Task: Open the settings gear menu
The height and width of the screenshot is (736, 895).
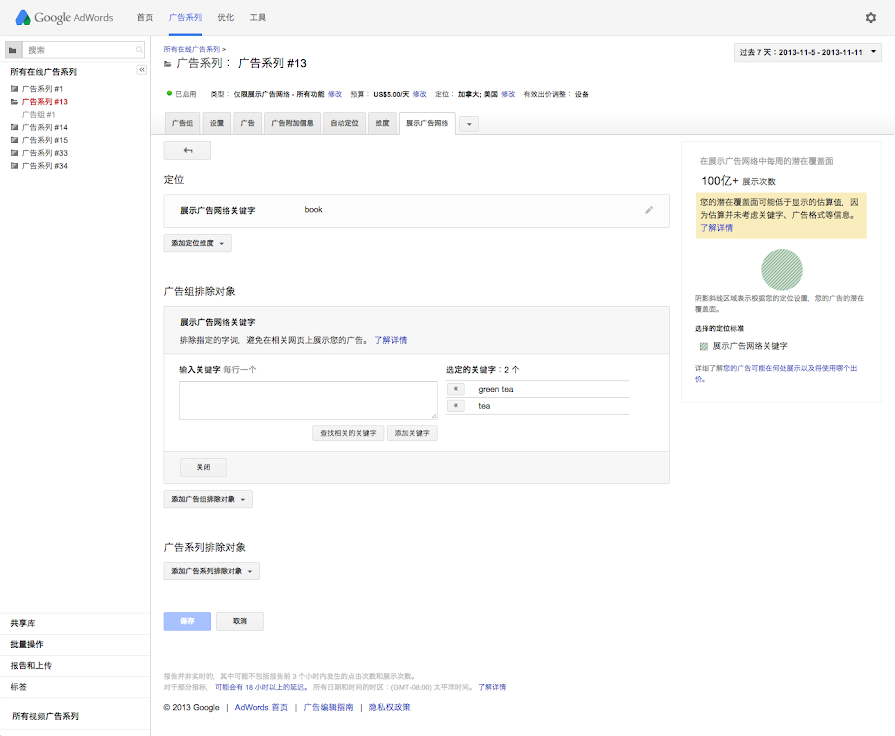Action: click(870, 18)
